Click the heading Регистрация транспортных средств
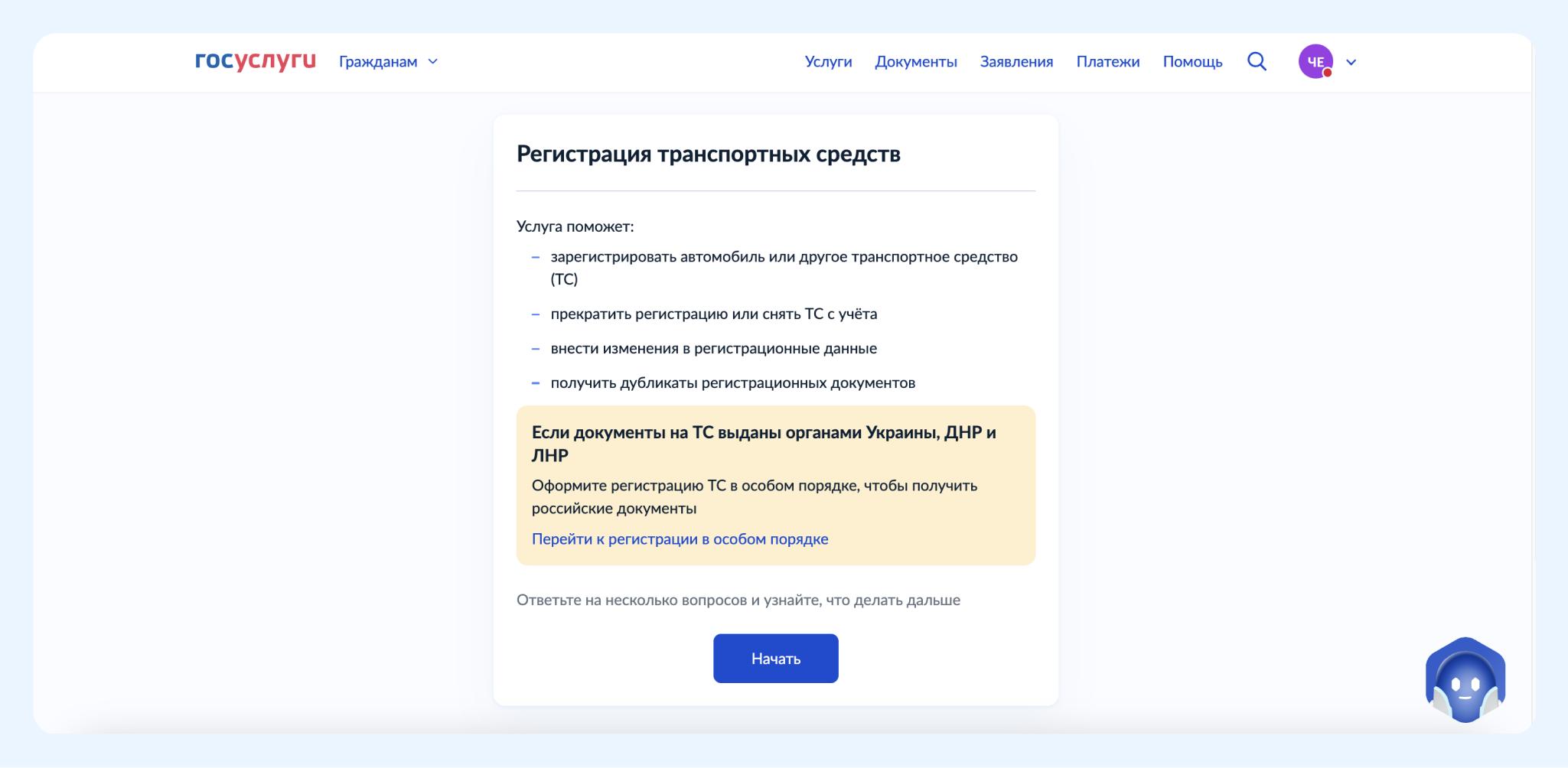The image size is (1568, 768). point(708,155)
